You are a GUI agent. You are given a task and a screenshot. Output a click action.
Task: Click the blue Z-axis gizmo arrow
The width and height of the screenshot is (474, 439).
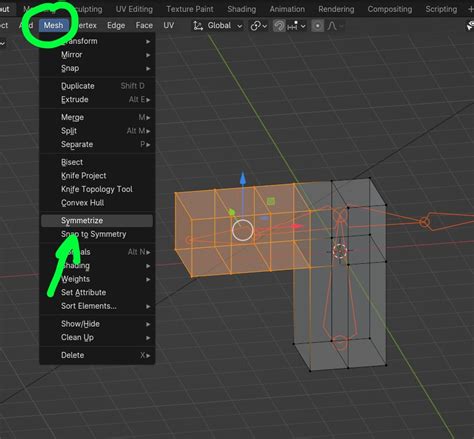(x=243, y=179)
